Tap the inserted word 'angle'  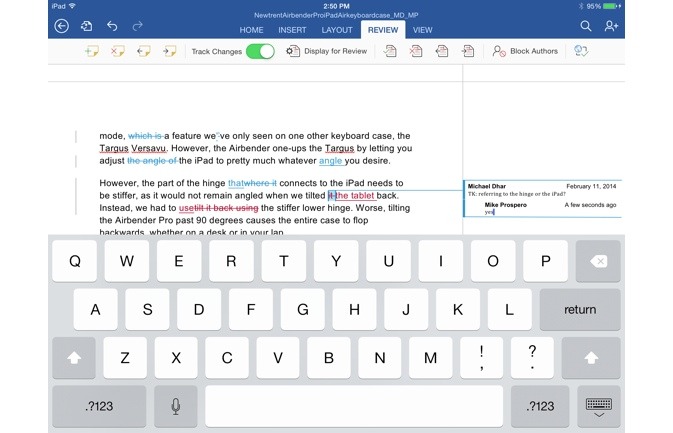pyautogui.click(x=330, y=161)
